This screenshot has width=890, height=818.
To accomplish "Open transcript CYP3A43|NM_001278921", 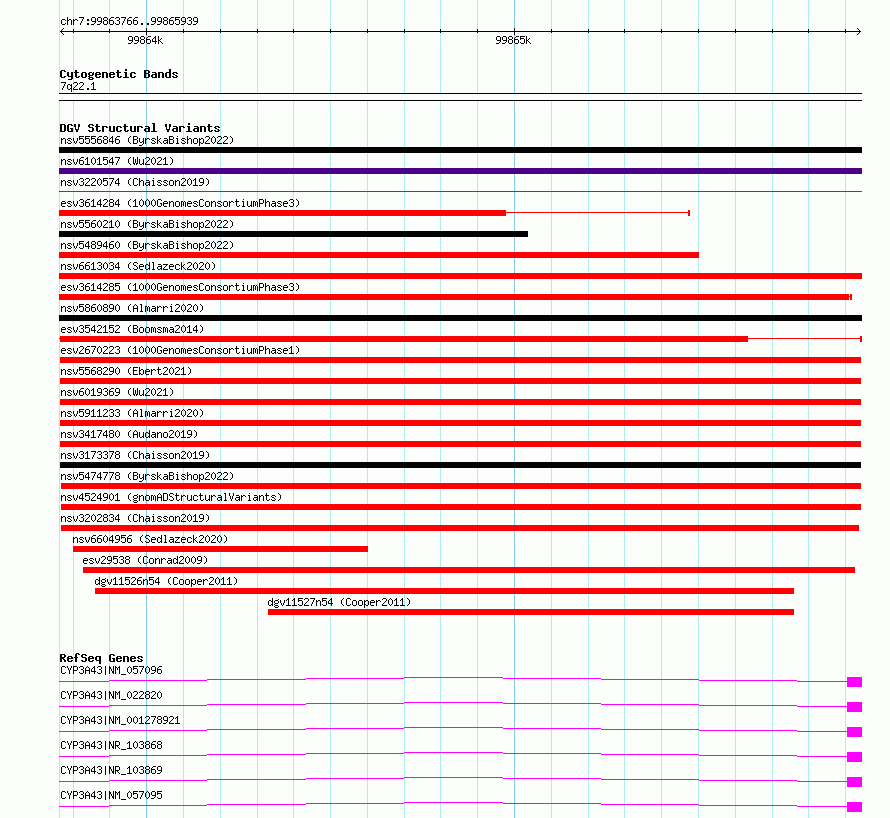I will [120, 720].
